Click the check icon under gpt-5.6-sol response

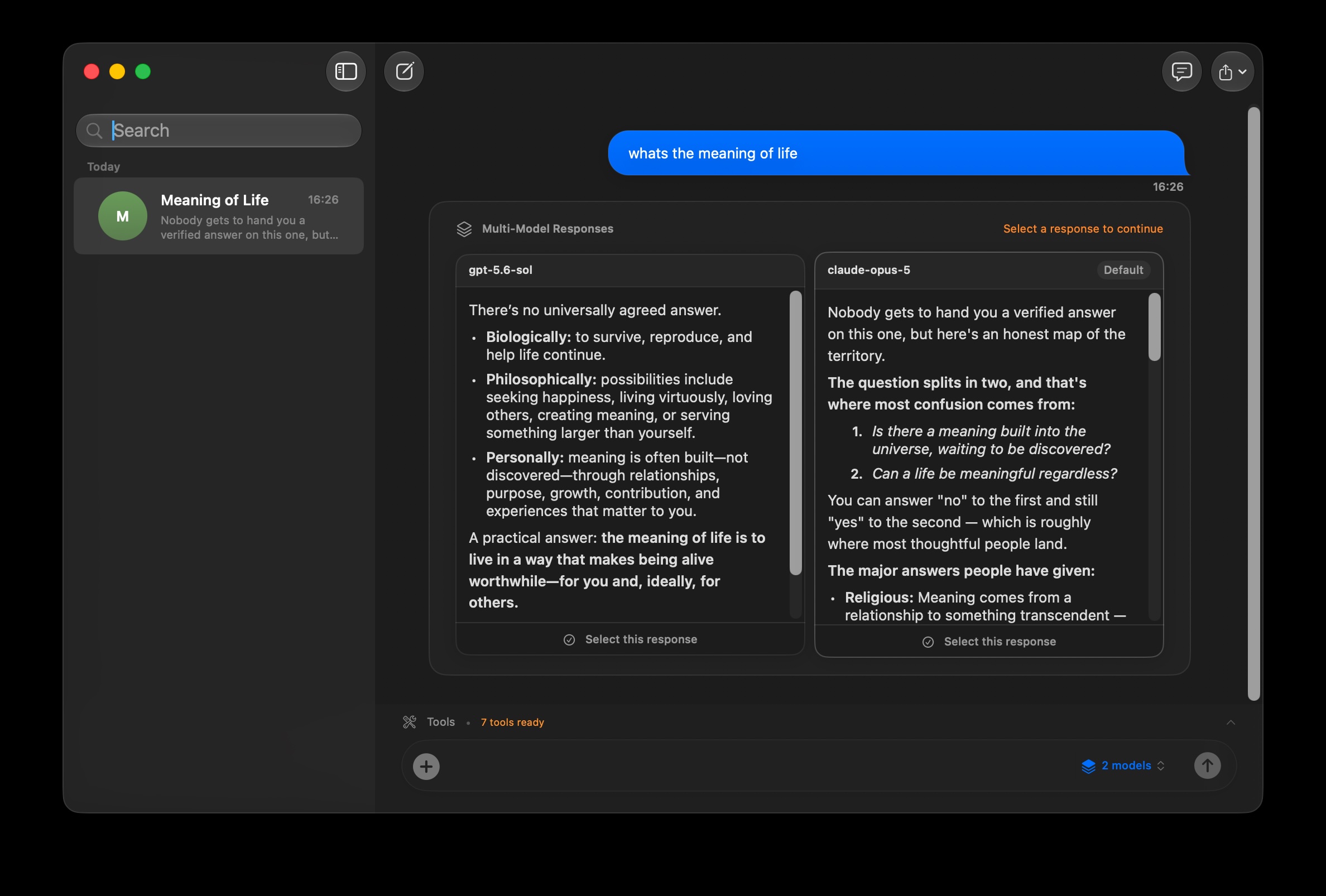[569, 640]
